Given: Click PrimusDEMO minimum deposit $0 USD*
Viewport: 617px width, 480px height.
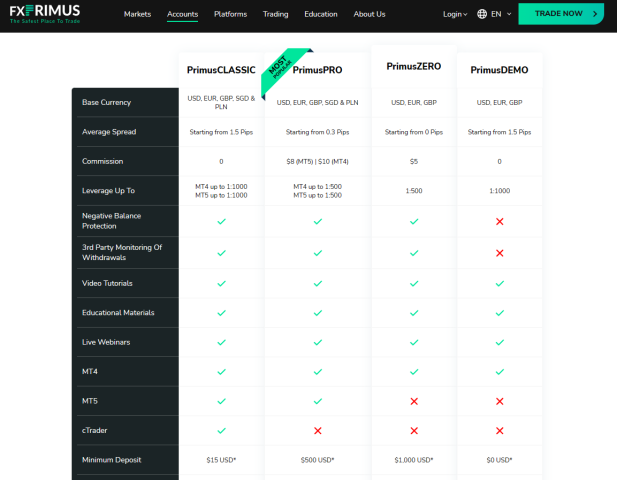Looking at the screenshot, I should (x=499, y=460).
